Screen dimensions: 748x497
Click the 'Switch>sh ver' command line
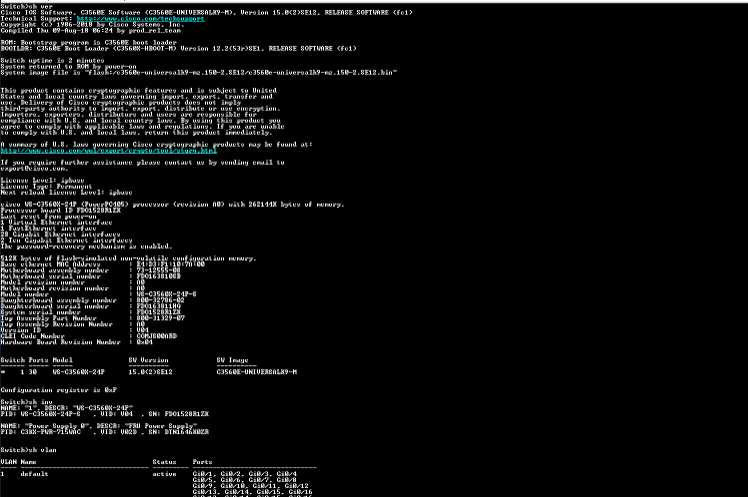(26, 7)
